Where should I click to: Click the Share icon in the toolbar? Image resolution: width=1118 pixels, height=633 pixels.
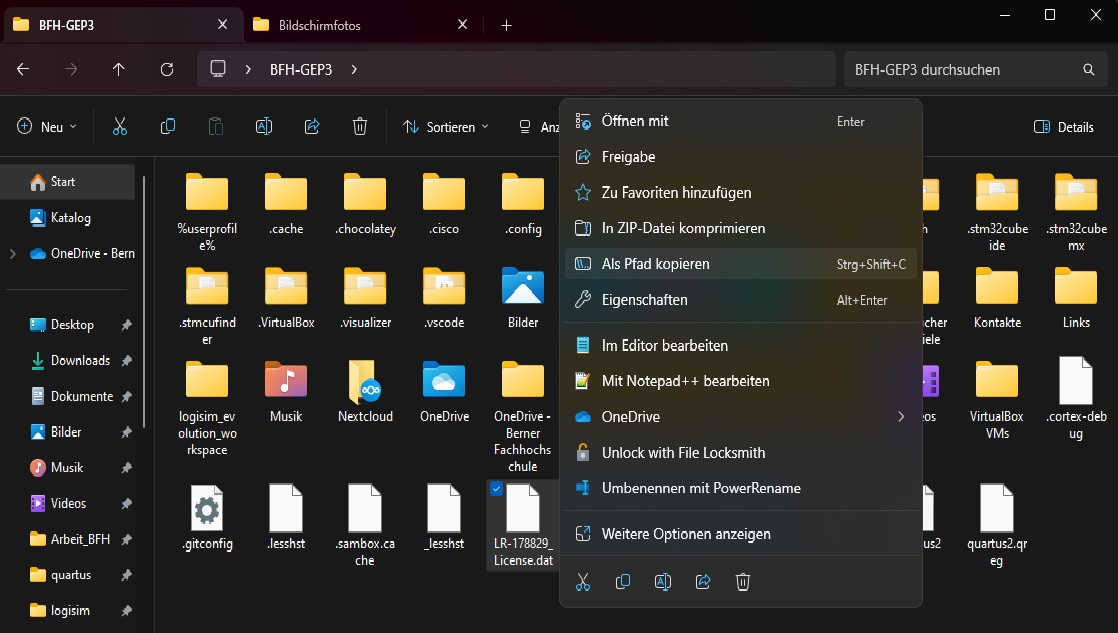click(312, 127)
